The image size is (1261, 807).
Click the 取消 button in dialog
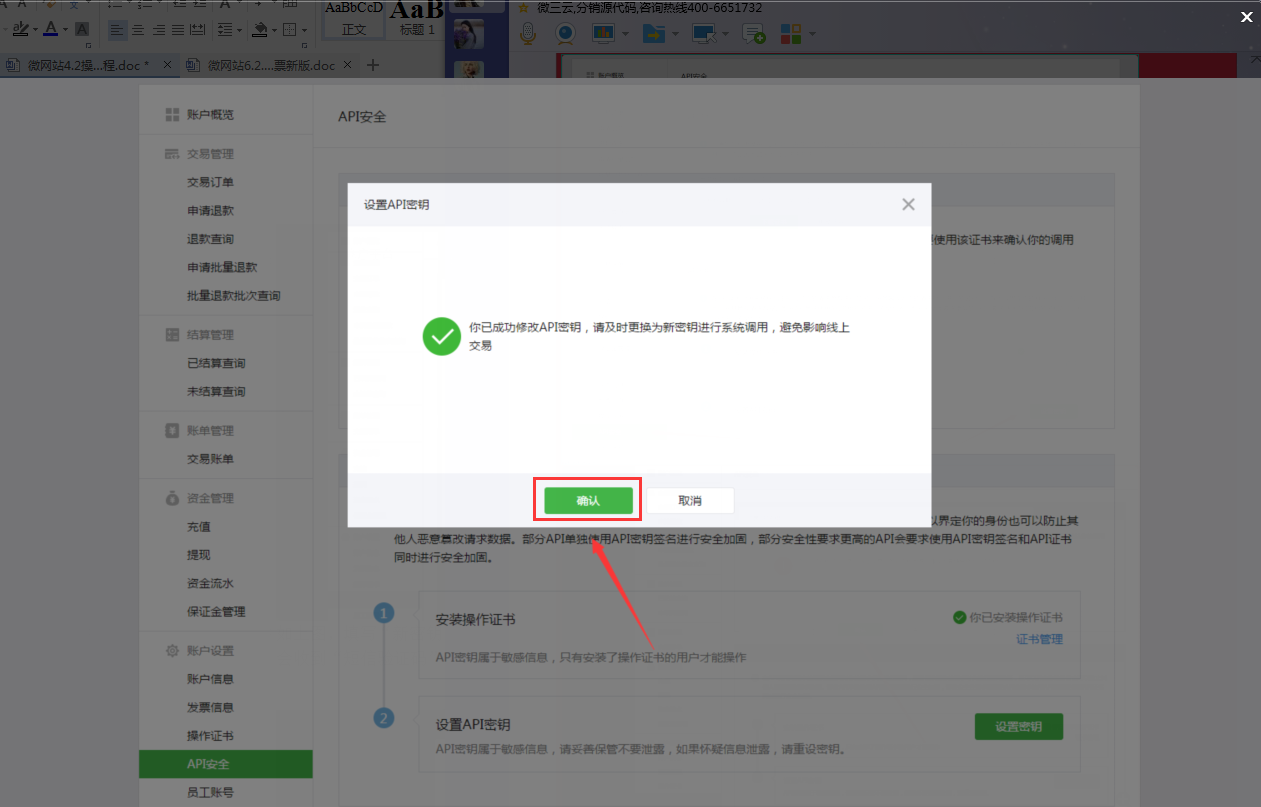(690, 501)
